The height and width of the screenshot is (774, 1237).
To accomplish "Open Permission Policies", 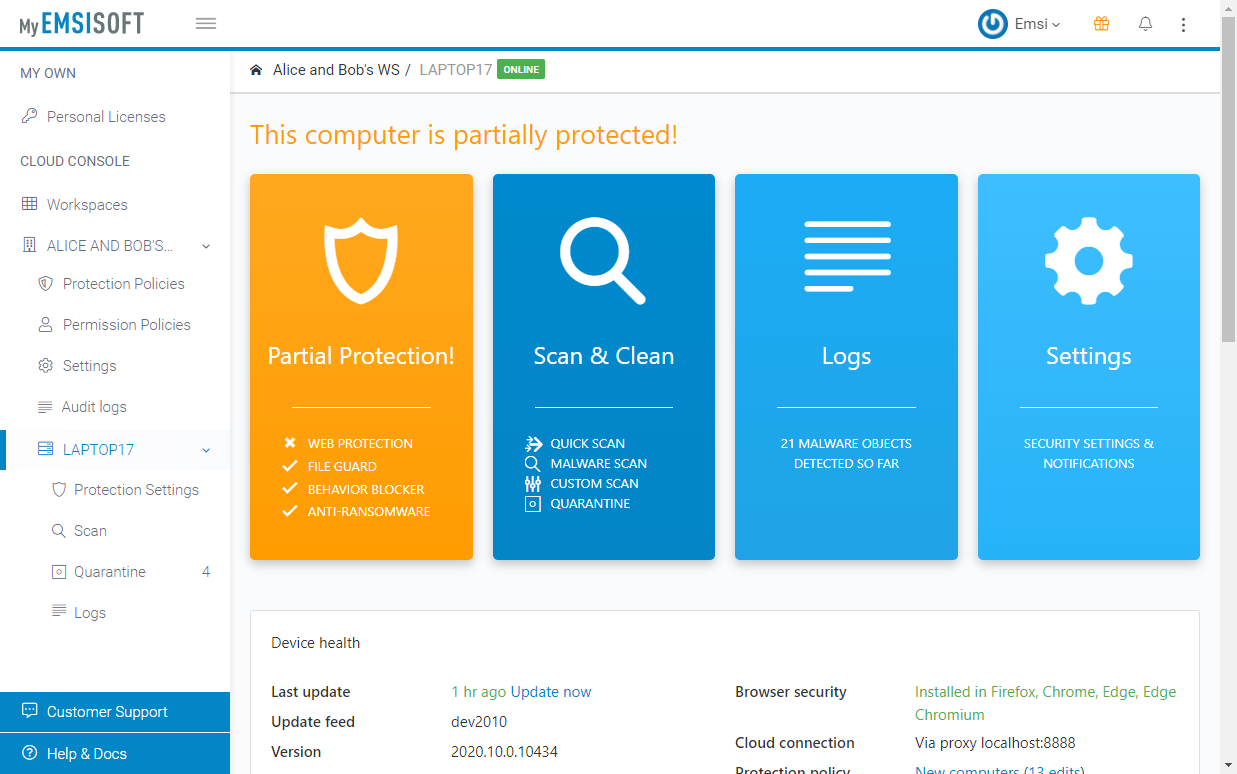I will point(127,325).
